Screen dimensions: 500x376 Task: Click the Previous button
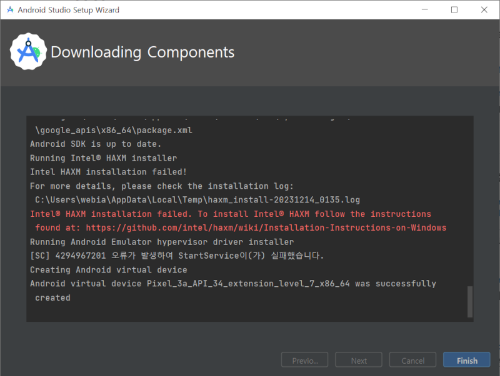pos(305,360)
